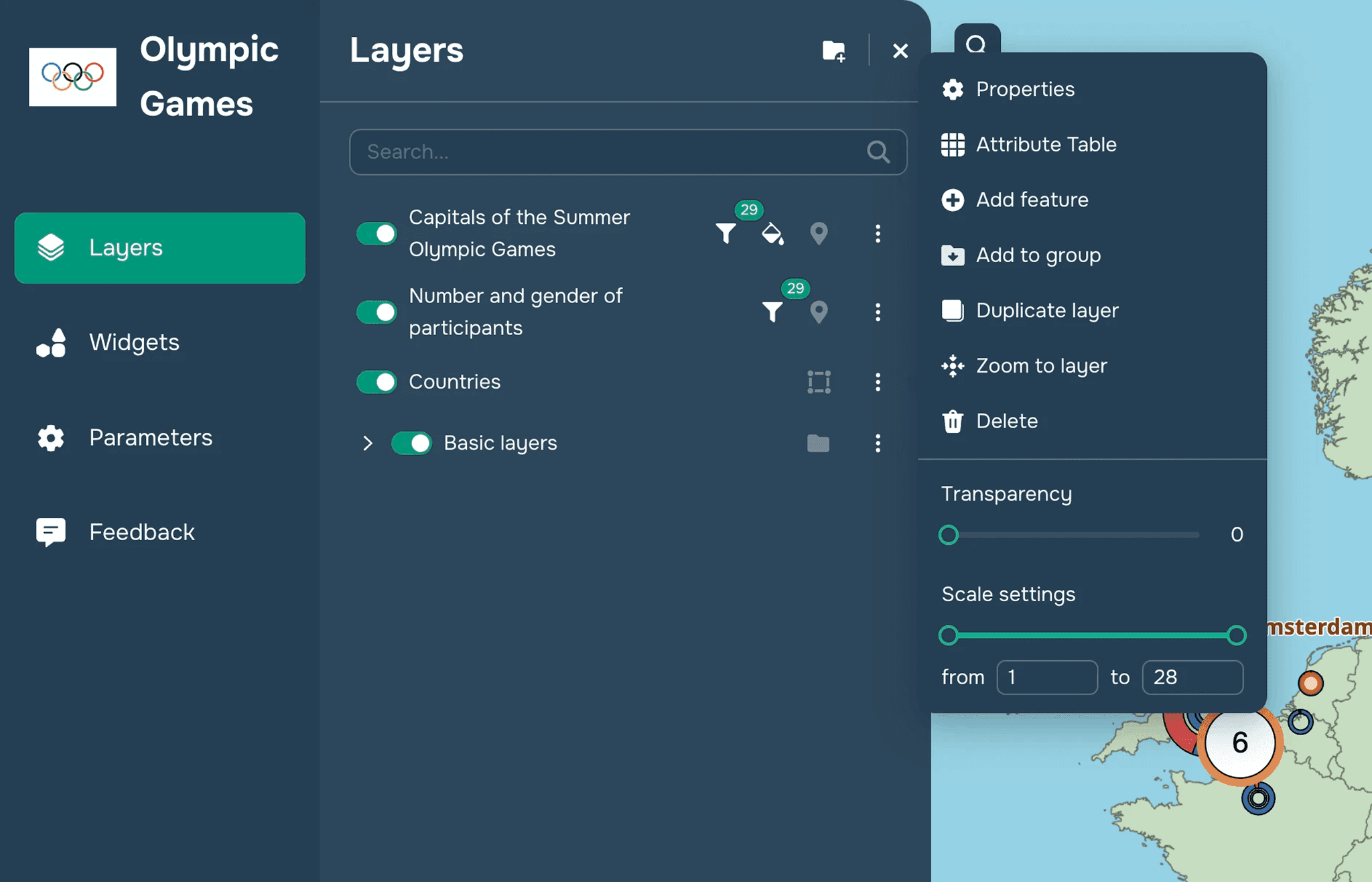Click the Basic layers folder icon
1372x882 pixels.
[818, 443]
